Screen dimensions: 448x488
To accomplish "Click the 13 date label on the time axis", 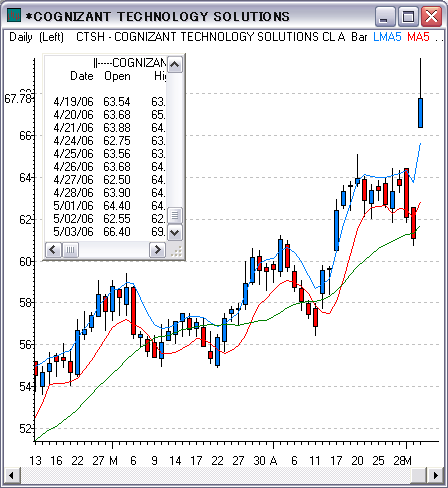I will pyautogui.click(x=35, y=461).
